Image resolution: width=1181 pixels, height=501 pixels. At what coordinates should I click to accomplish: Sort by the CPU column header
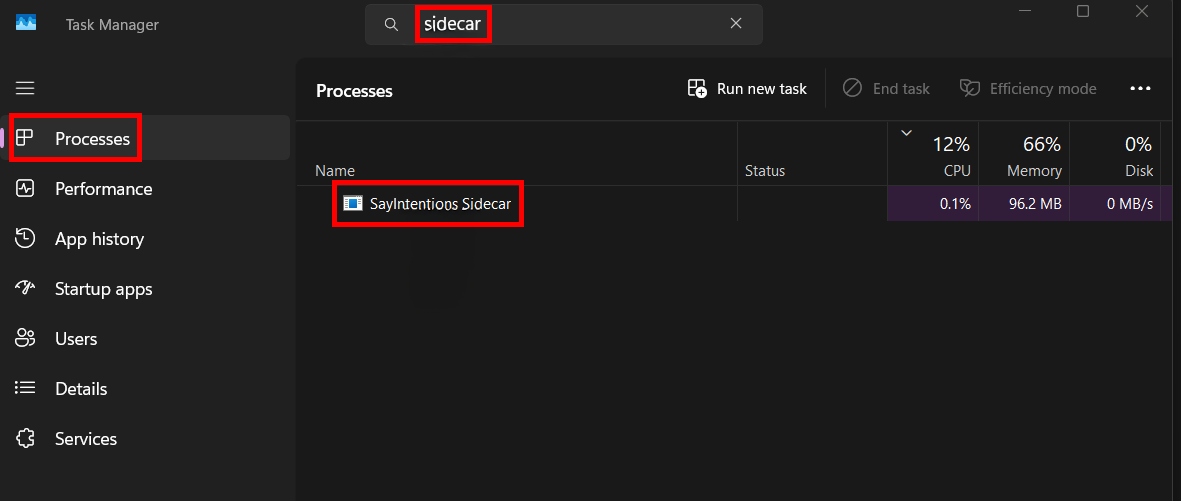tap(932, 154)
